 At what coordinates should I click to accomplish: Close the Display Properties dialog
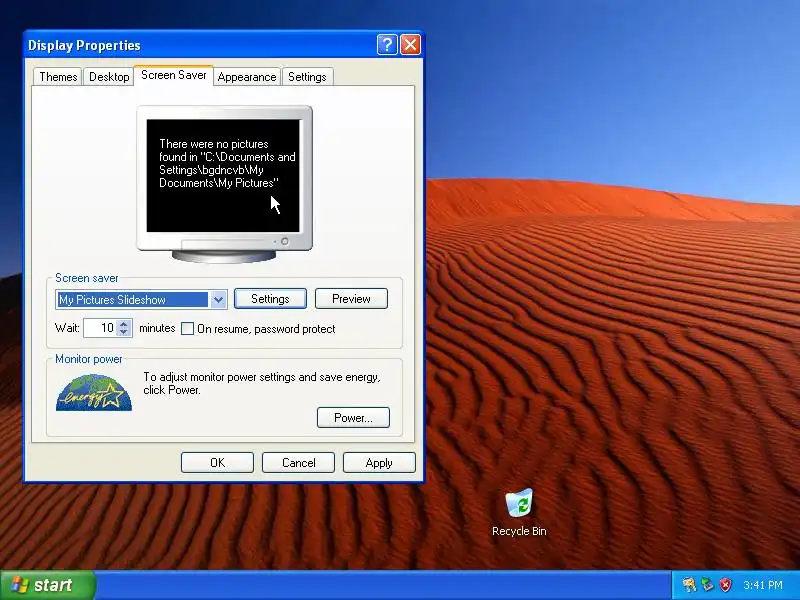point(410,45)
